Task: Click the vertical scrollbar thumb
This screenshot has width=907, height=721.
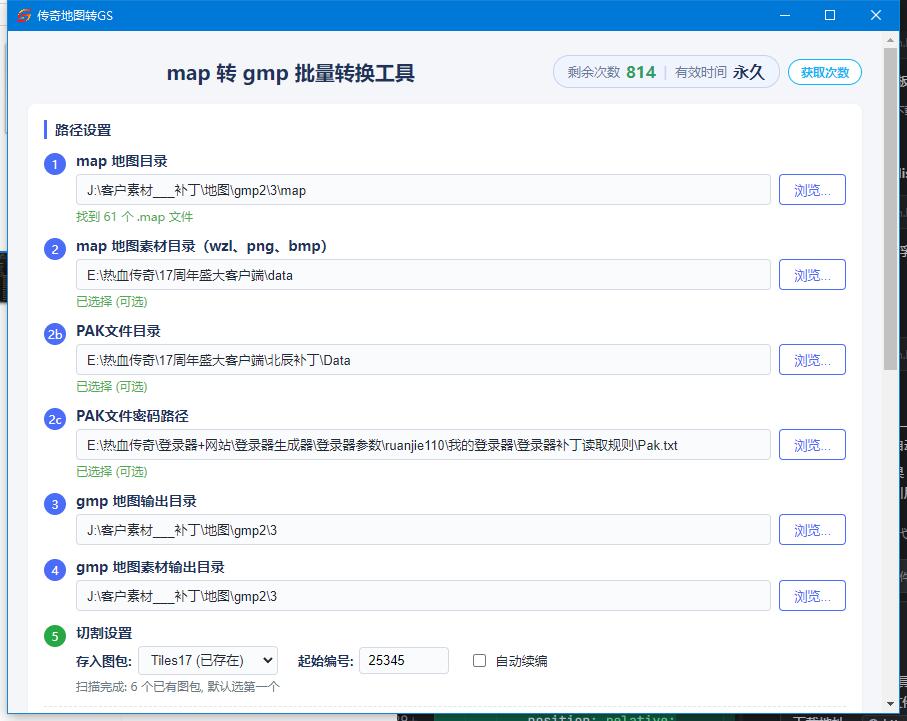Action: click(890, 208)
